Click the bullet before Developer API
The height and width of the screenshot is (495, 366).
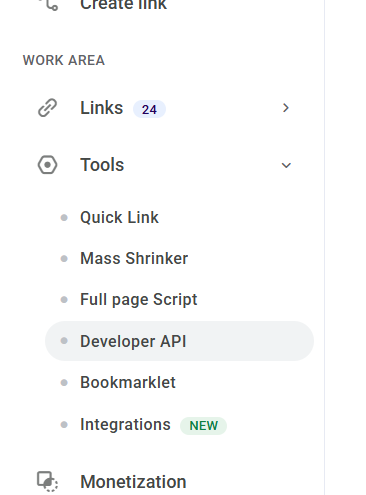[x=64, y=341]
